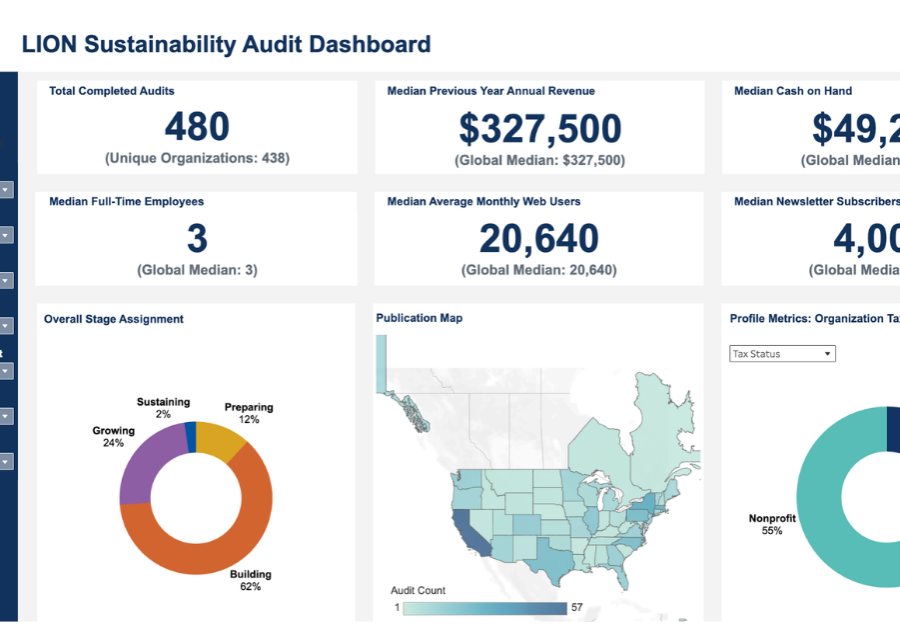Image resolution: width=900 pixels, height=630 pixels.
Task: Open the topmost sidebar filter dropdown arrow
Action: coord(6,190)
